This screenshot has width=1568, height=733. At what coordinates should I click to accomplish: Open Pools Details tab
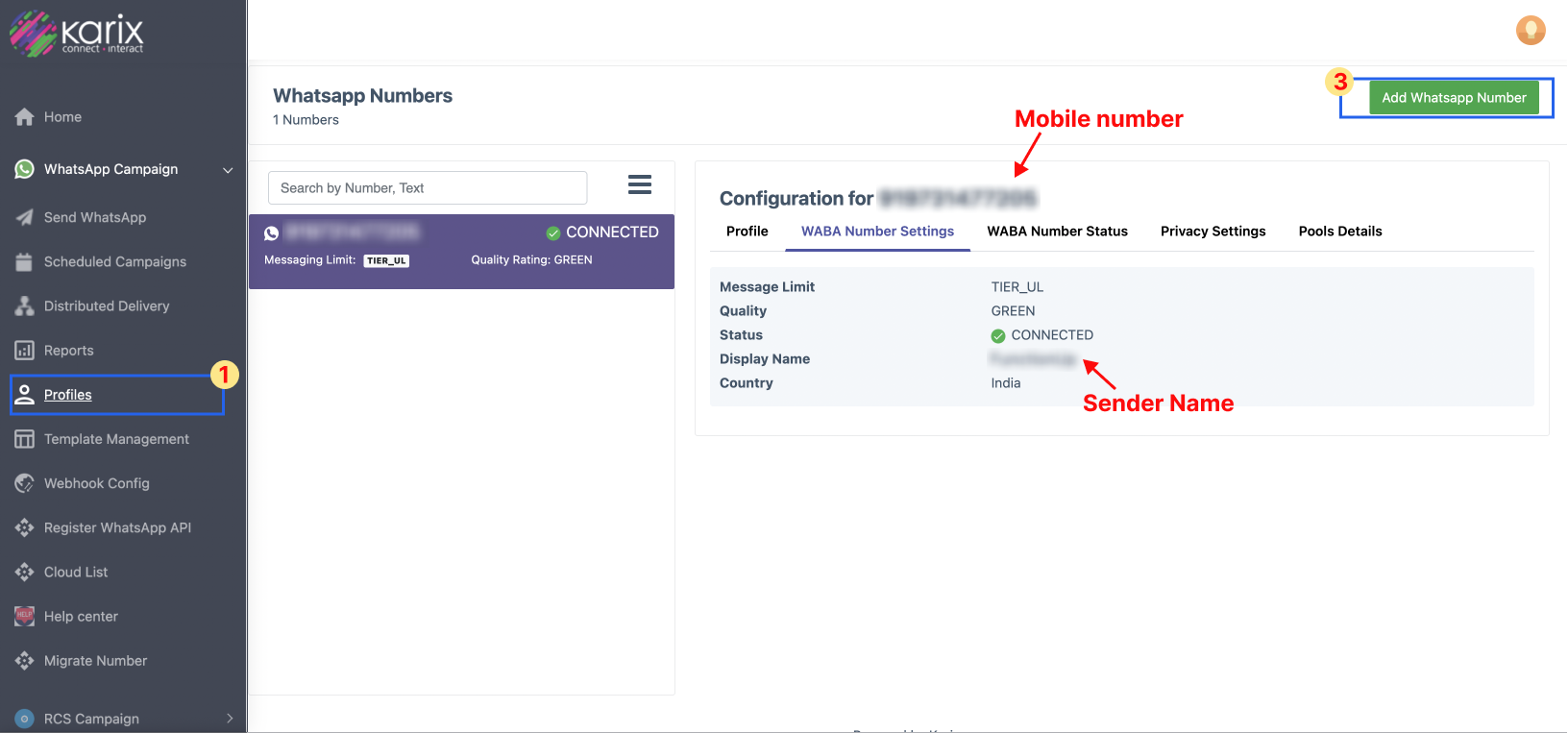click(x=1340, y=232)
